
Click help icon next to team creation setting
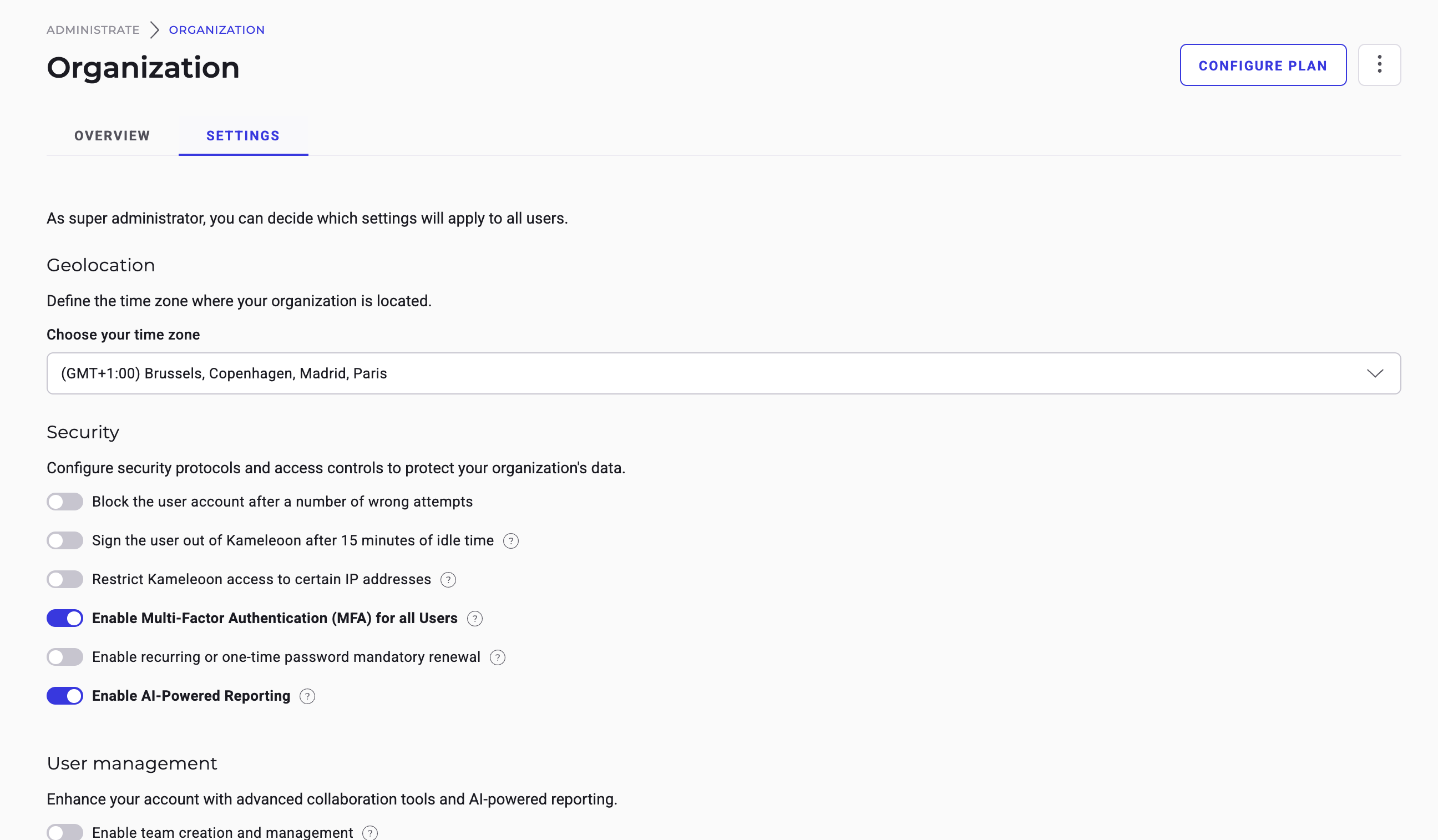pos(370,833)
